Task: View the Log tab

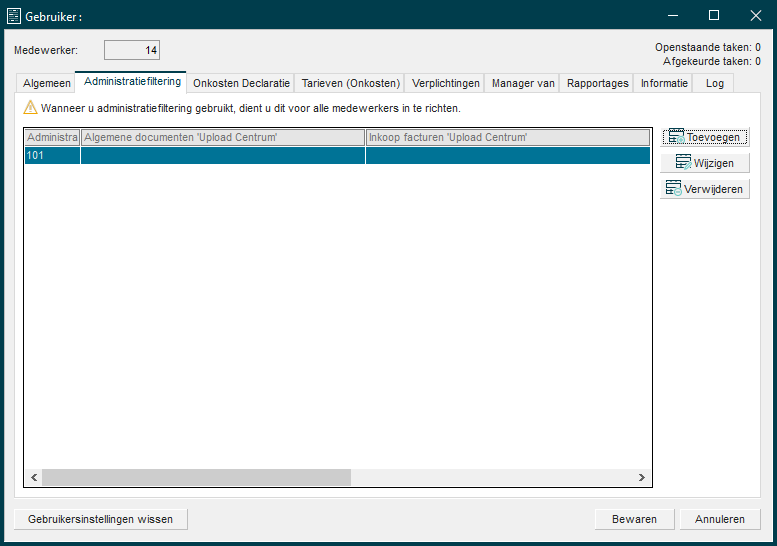Action: 714,83
